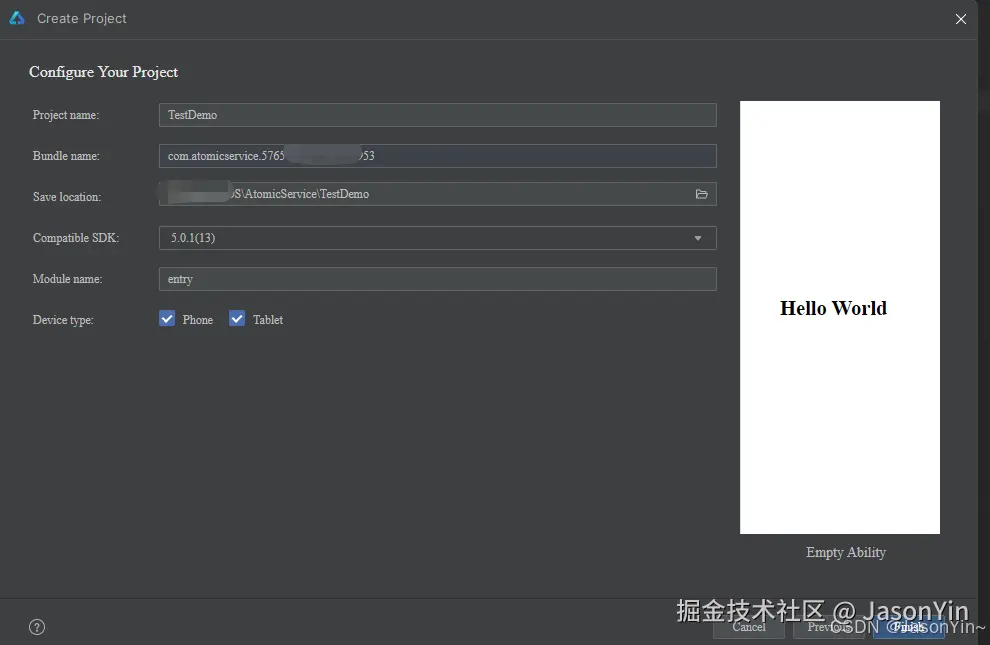
Task: Click the Project name field showing TestDemo
Action: (x=437, y=115)
